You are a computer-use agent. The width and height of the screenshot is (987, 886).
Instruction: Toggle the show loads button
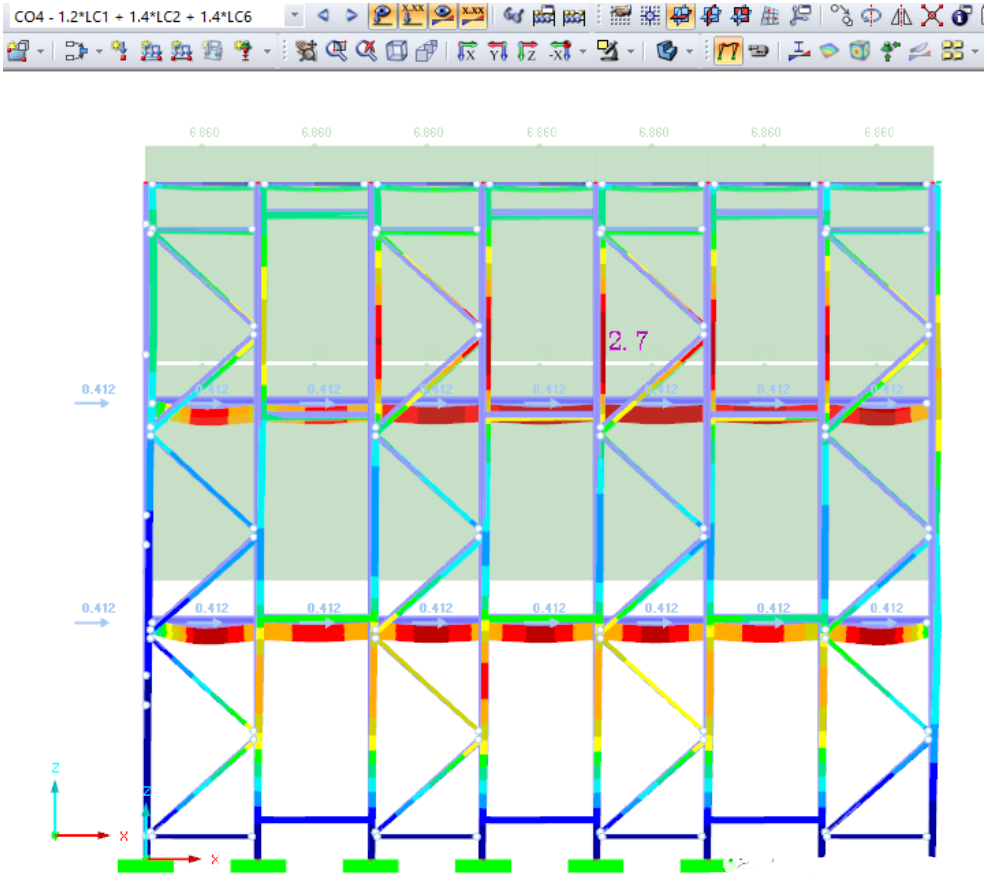pyautogui.click(x=382, y=16)
